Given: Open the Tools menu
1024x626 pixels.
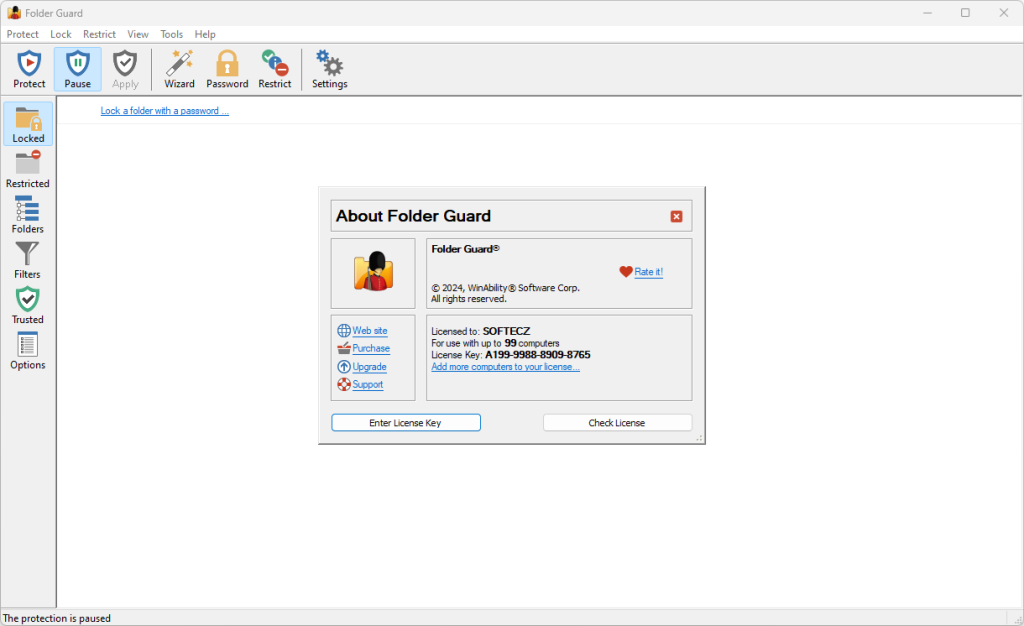Looking at the screenshot, I should click(171, 33).
